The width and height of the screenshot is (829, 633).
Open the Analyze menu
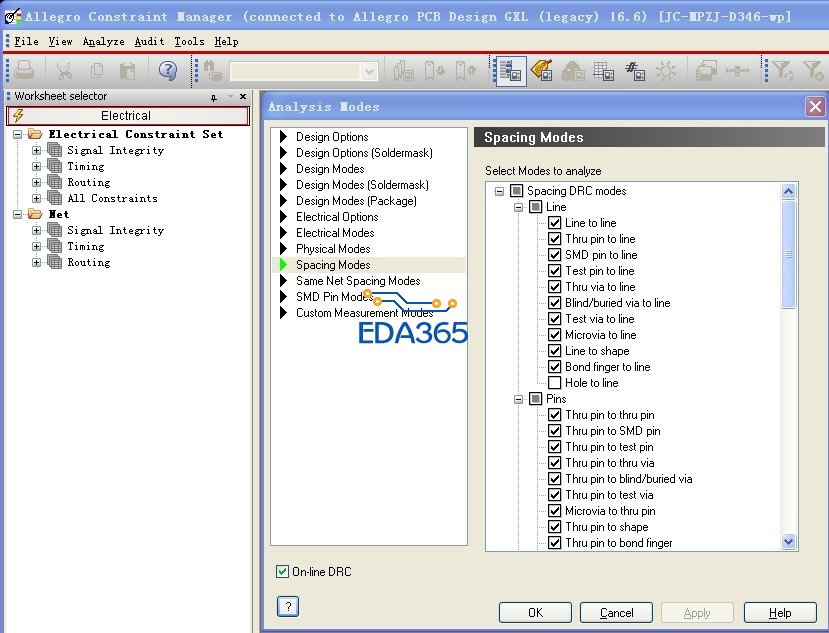pos(104,41)
